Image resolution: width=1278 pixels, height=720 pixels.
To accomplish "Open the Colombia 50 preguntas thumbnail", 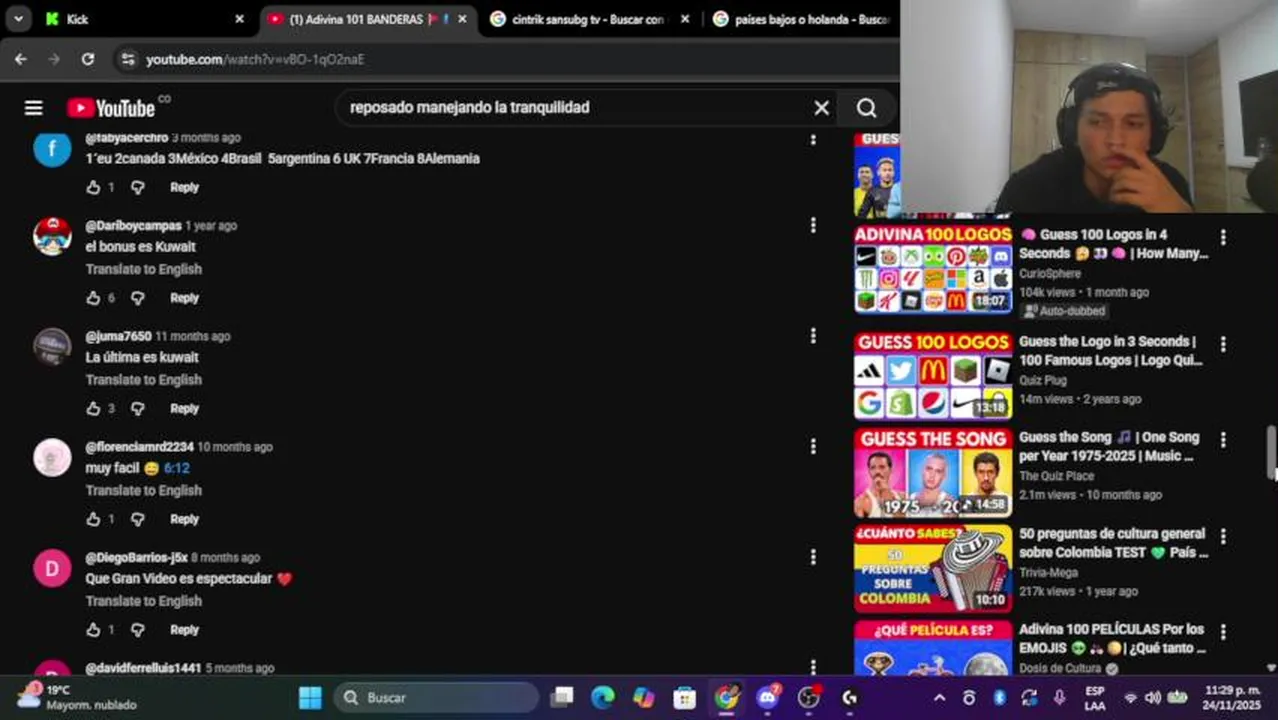I will (933, 568).
